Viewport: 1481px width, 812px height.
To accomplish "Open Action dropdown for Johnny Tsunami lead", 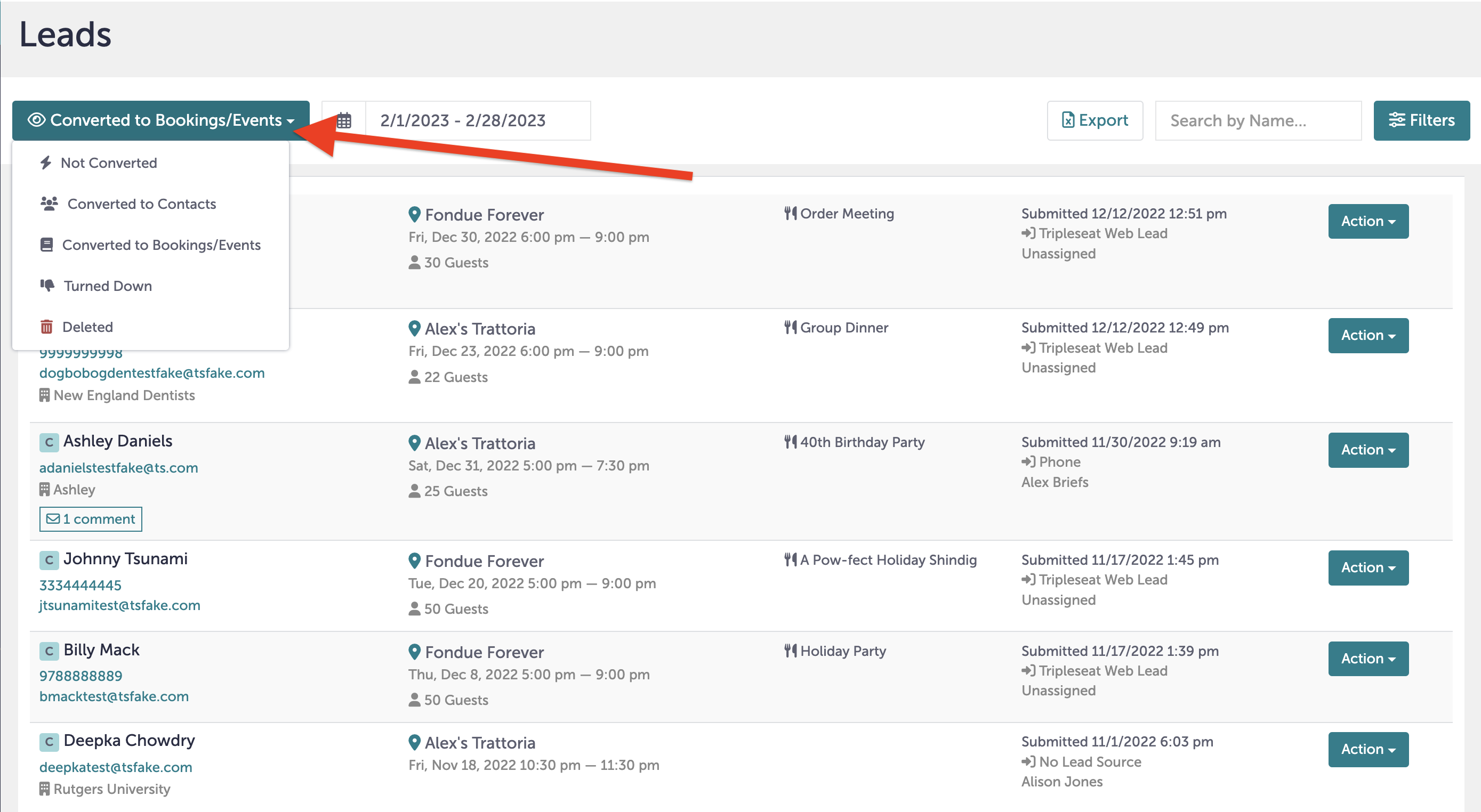I will pos(1368,568).
